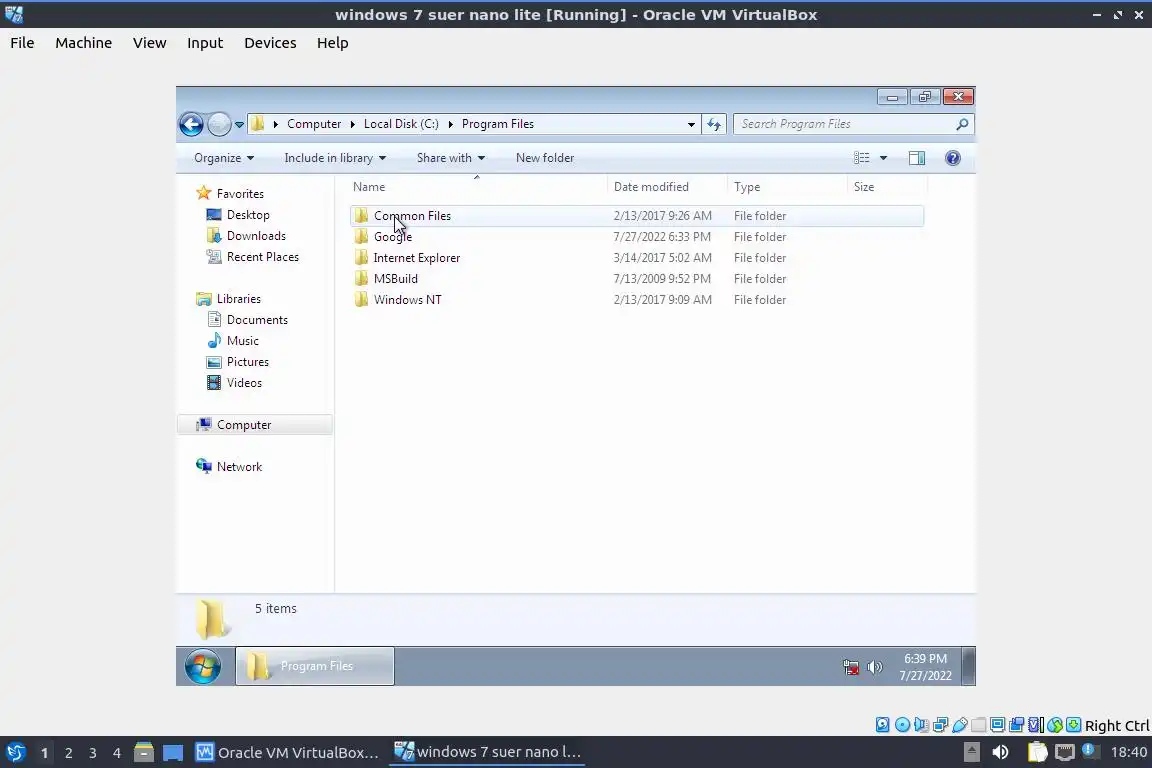This screenshot has width=1152, height=768.
Task: Click the VirtualBox hard disk status icon
Action: (x=882, y=725)
